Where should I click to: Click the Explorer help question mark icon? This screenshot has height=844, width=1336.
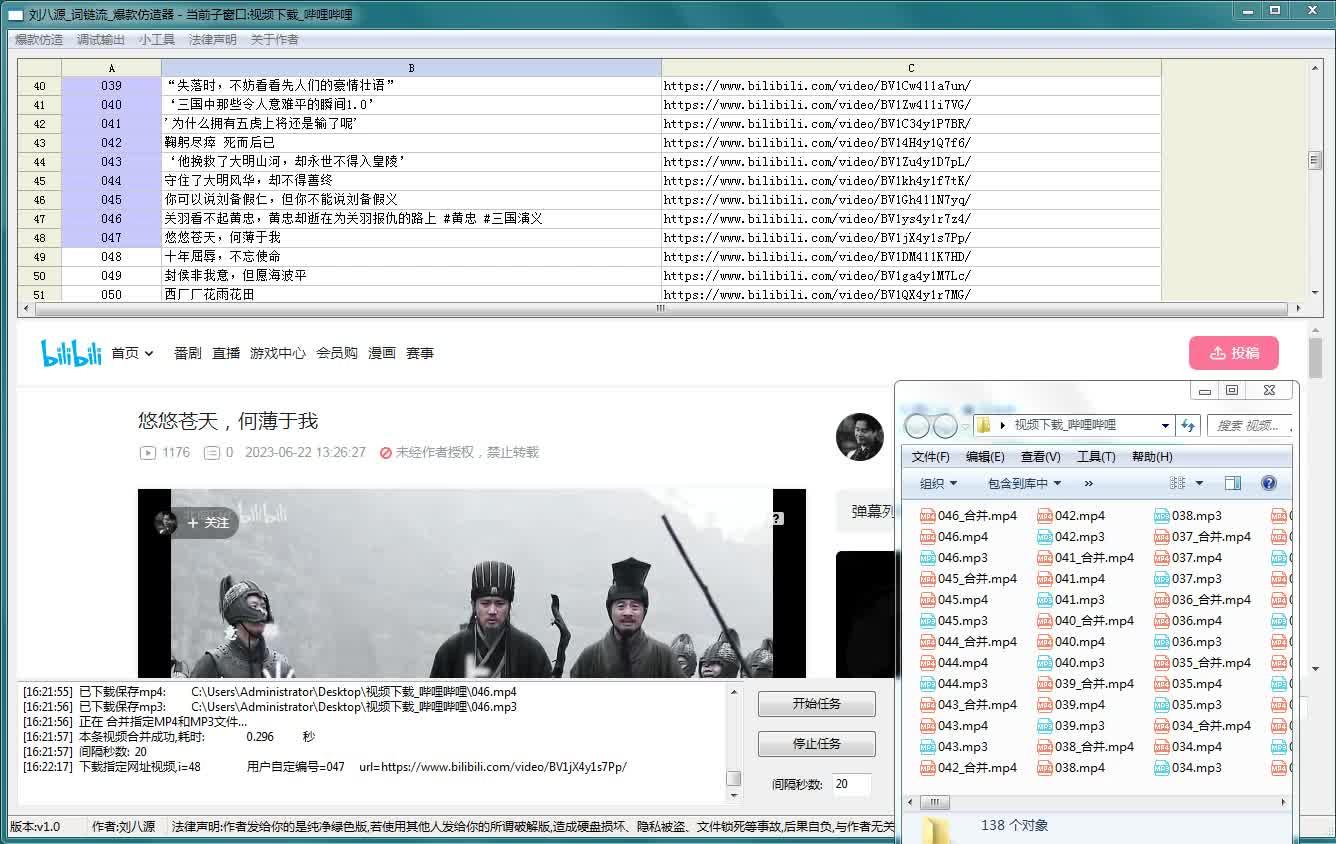(x=1268, y=483)
